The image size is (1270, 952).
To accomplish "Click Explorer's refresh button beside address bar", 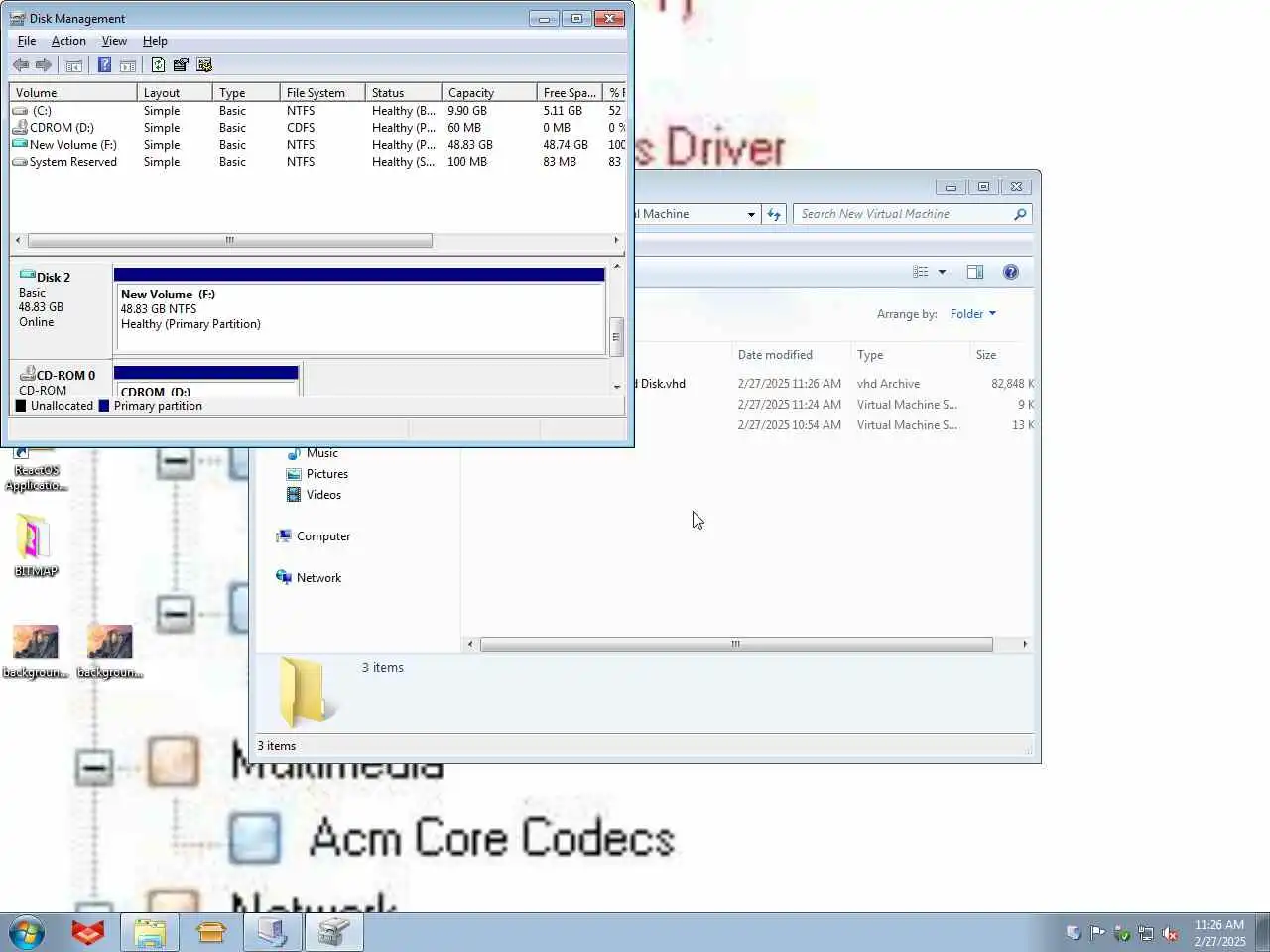I will (x=774, y=214).
